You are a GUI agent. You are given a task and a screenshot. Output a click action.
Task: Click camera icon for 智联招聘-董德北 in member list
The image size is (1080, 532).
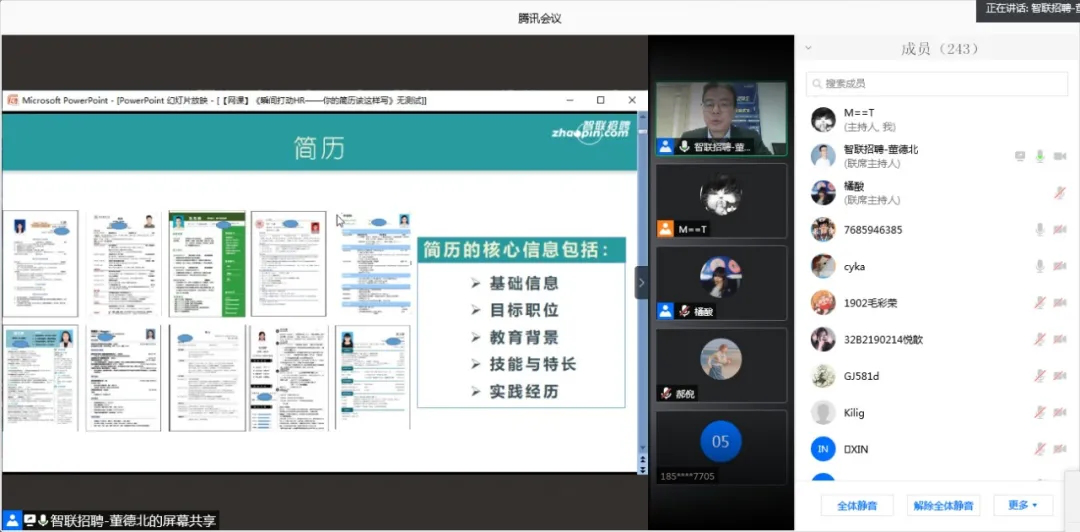[1060, 156]
